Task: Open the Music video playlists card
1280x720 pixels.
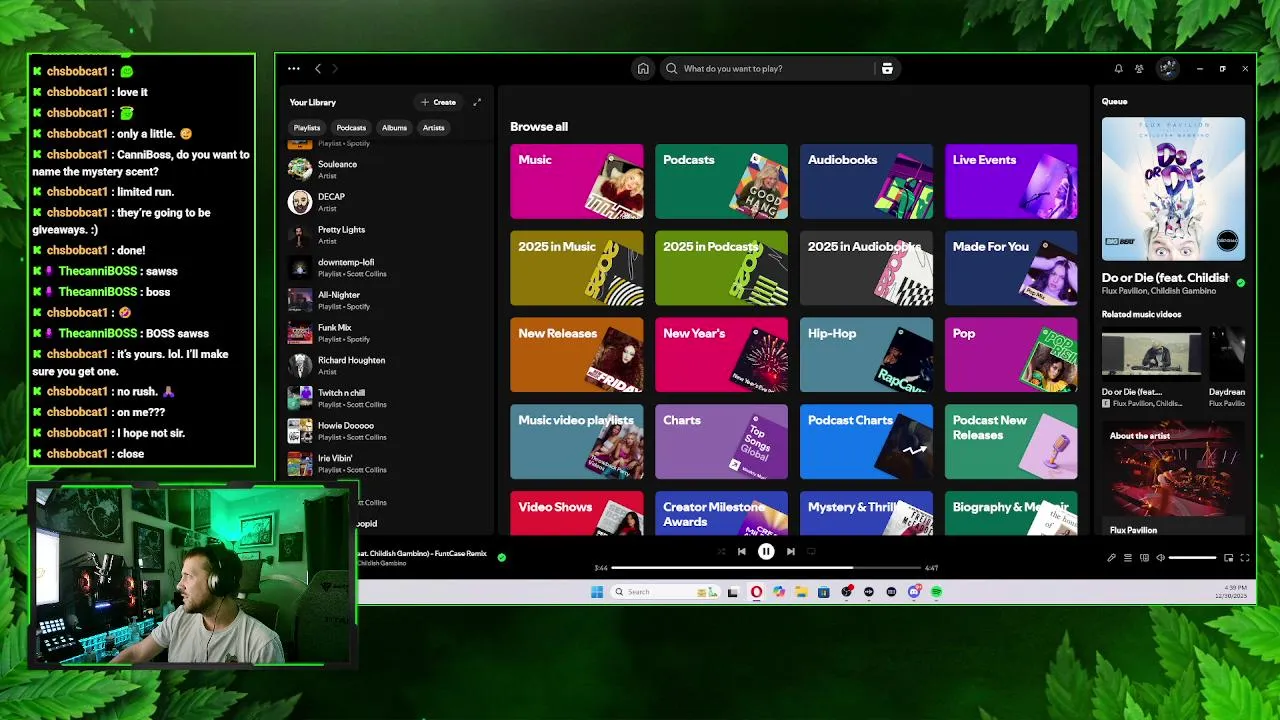Action: click(x=577, y=442)
